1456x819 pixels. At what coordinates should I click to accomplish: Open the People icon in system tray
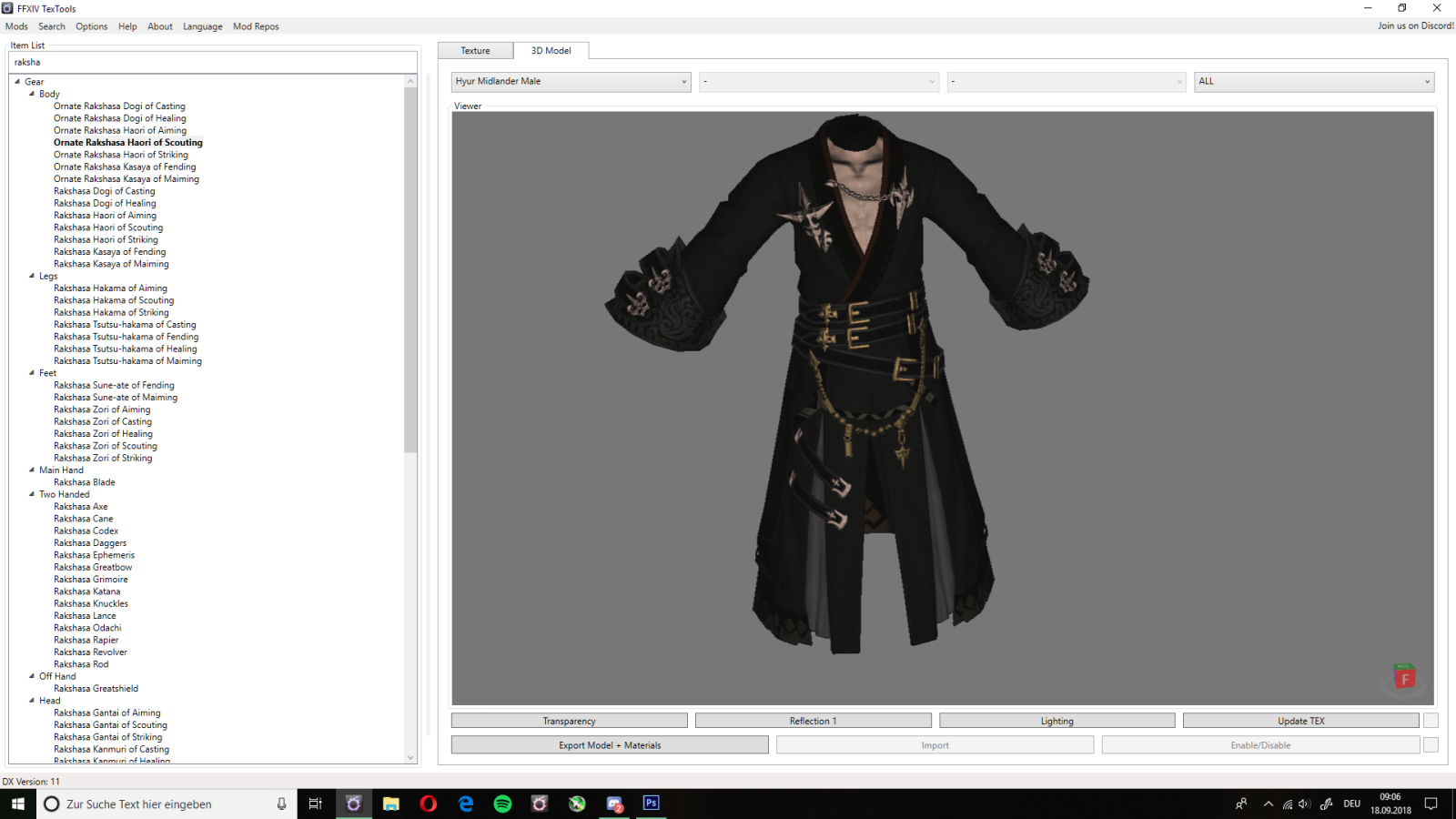[1241, 804]
